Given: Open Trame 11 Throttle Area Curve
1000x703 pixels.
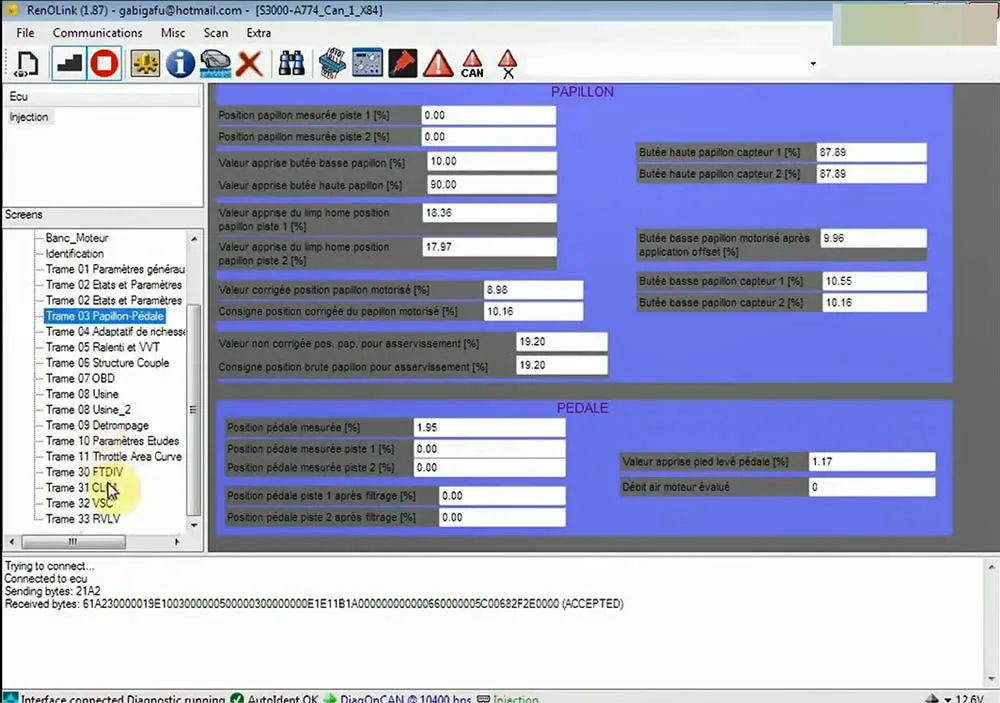Looking at the screenshot, I should tap(114, 457).
